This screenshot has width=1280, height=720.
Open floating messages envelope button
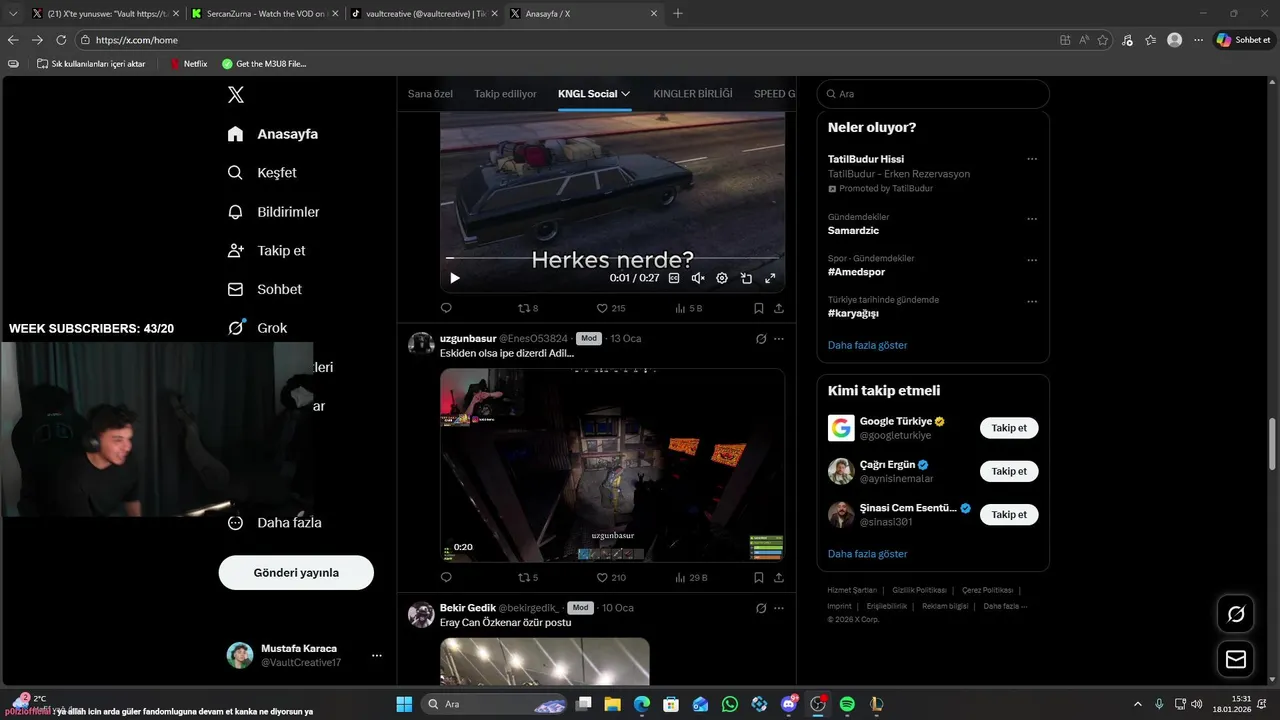[1236, 659]
